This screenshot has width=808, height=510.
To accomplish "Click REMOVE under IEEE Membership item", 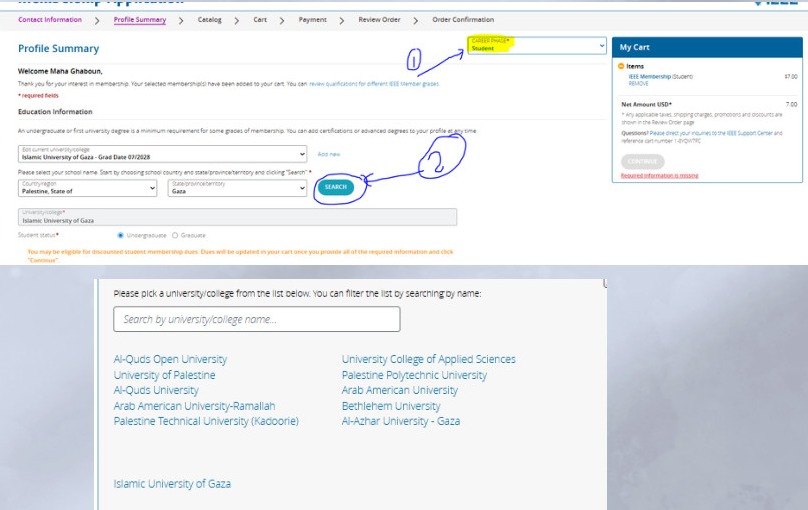I will 638,83.
